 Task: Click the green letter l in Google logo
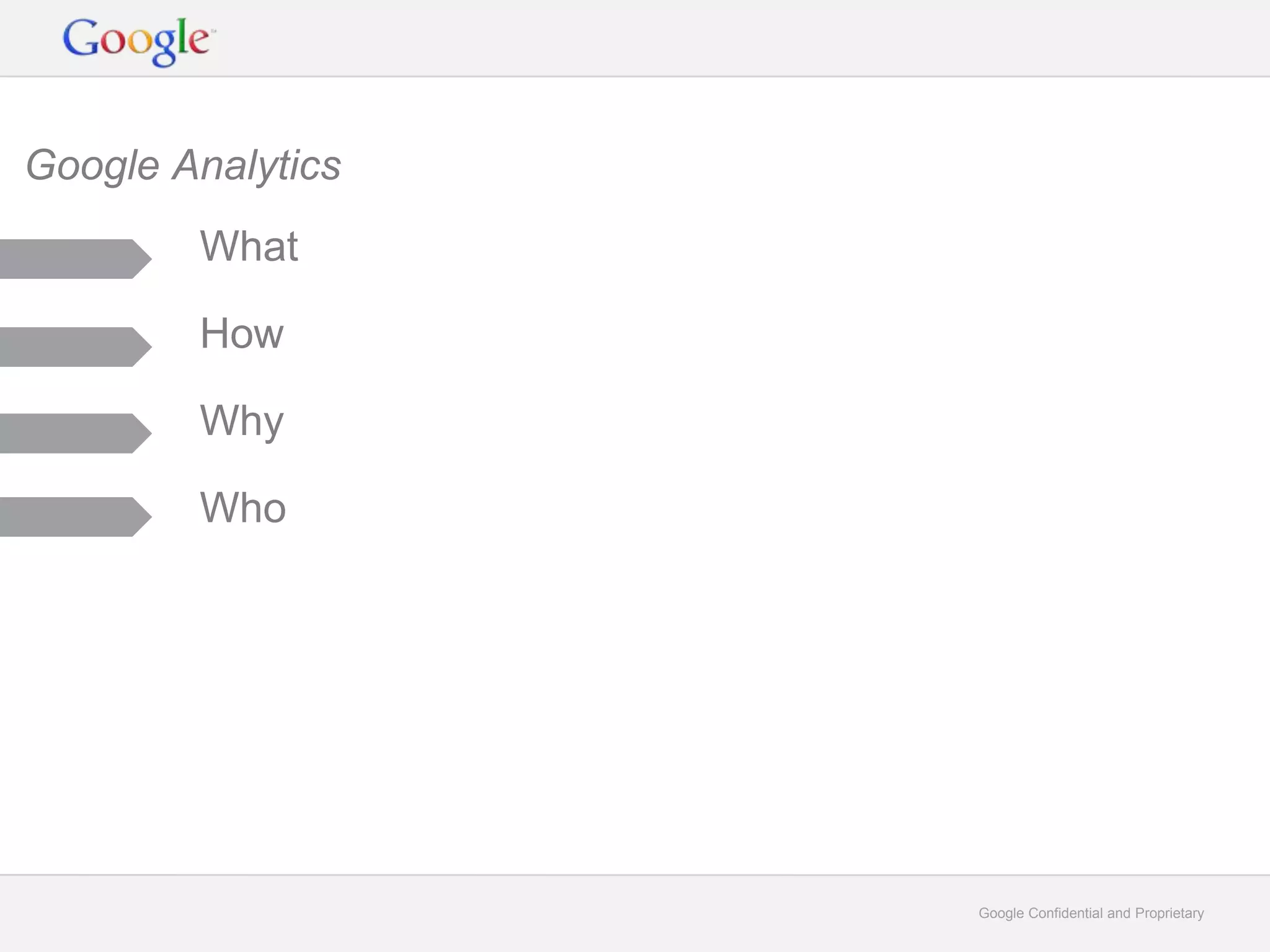coord(182,36)
